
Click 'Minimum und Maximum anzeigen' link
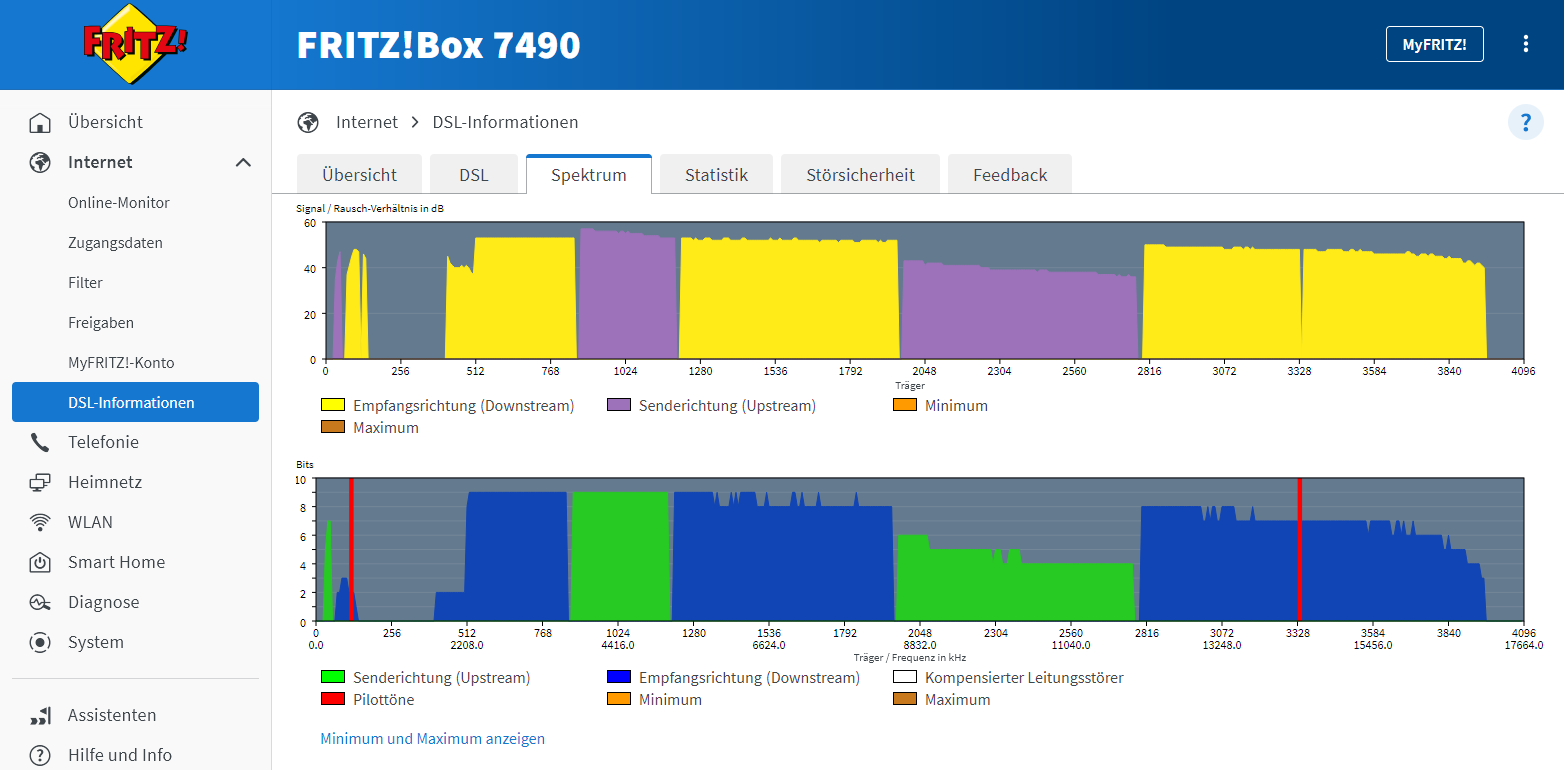(432, 739)
